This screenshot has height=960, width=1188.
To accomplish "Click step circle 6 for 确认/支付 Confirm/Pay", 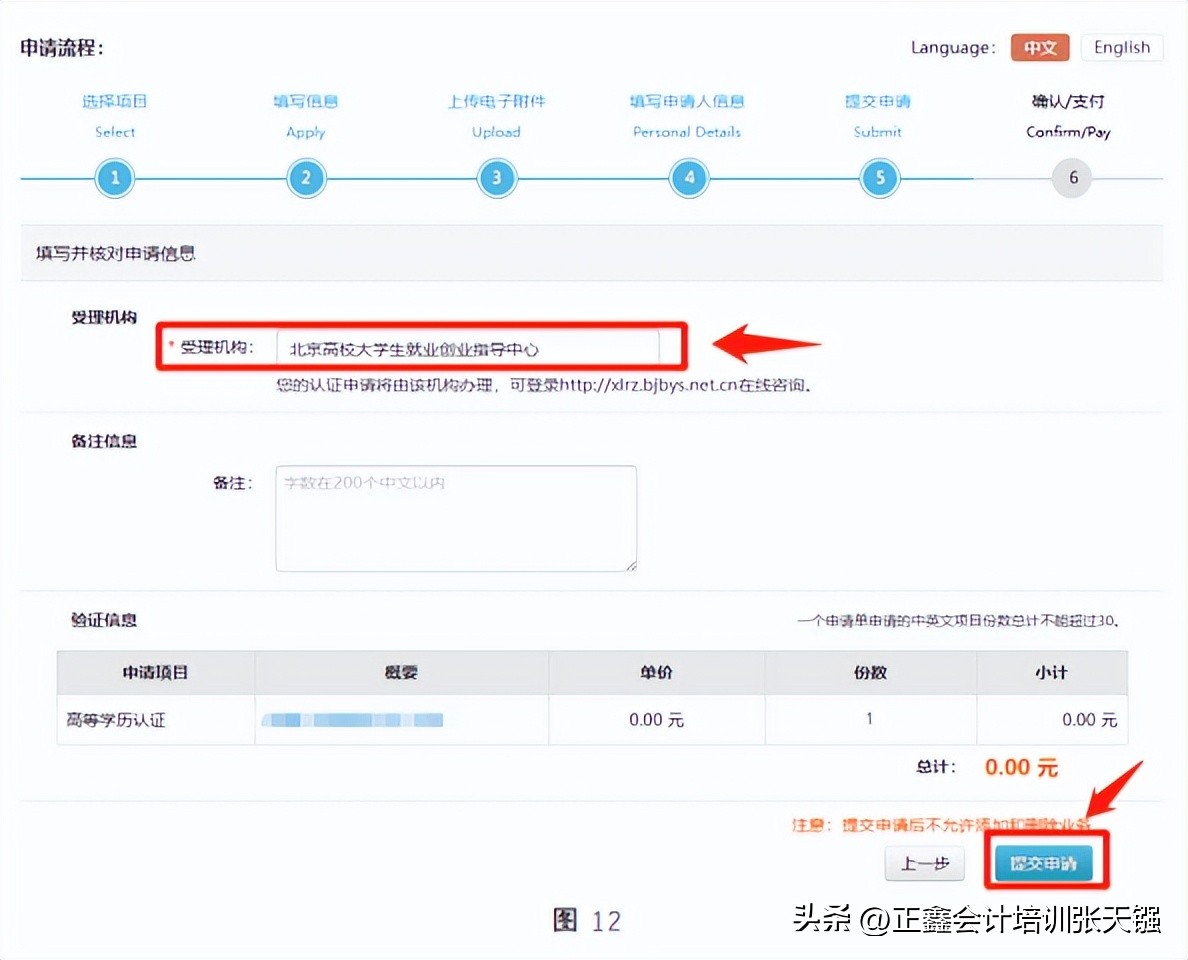I will 1071,177.
